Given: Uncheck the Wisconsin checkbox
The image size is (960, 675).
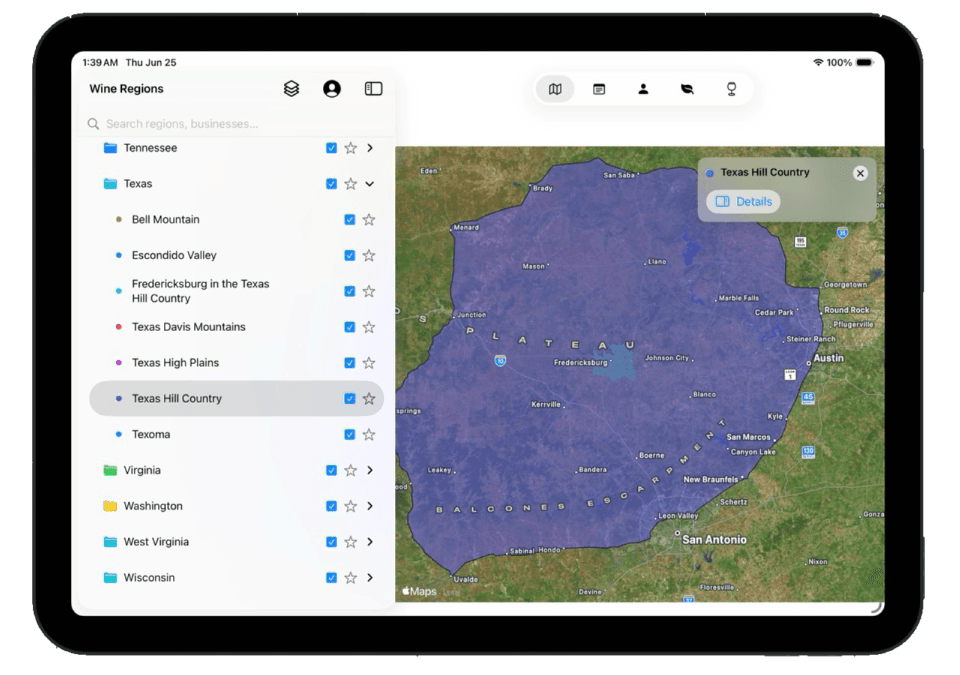Looking at the screenshot, I should click(x=331, y=578).
